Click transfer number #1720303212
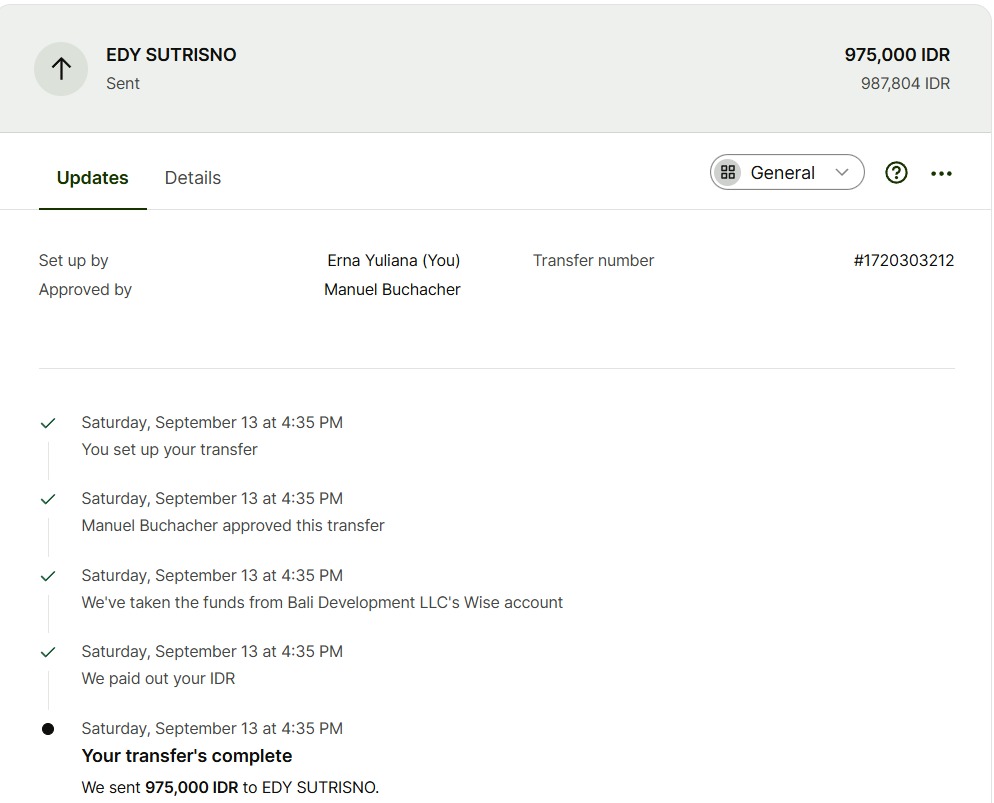Viewport: 994px width, 803px height. click(903, 260)
